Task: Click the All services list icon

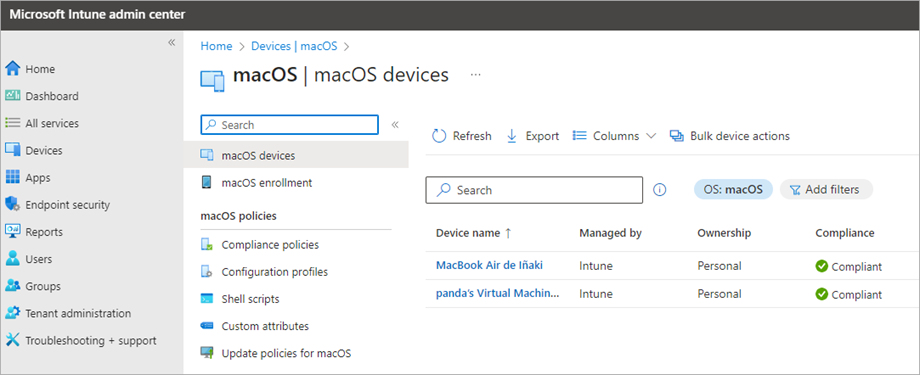Action: [12, 123]
